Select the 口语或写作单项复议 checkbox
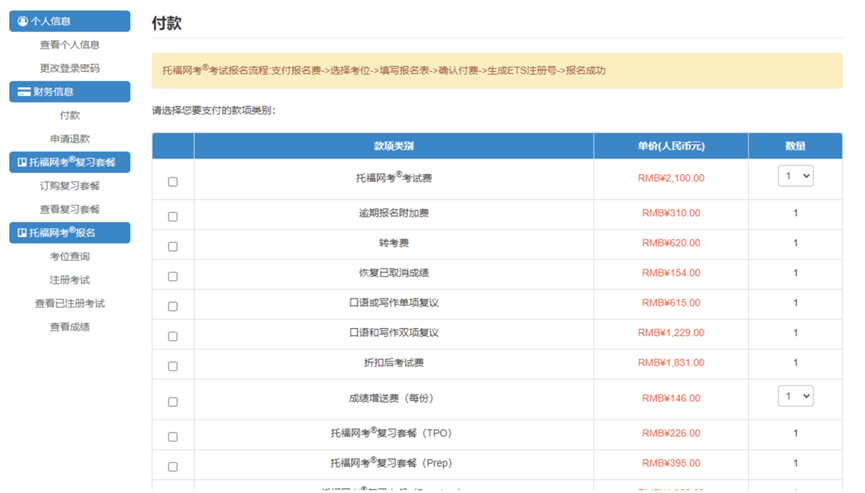The height and width of the screenshot is (493, 865). (x=173, y=306)
